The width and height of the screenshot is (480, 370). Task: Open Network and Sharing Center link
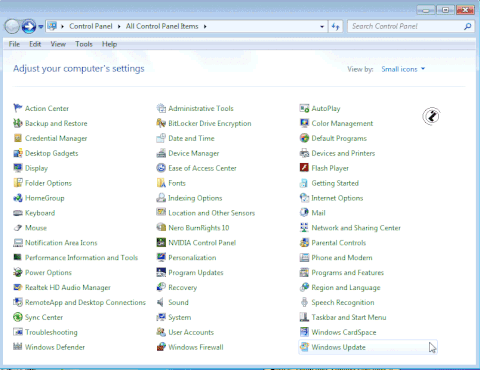[356, 228]
